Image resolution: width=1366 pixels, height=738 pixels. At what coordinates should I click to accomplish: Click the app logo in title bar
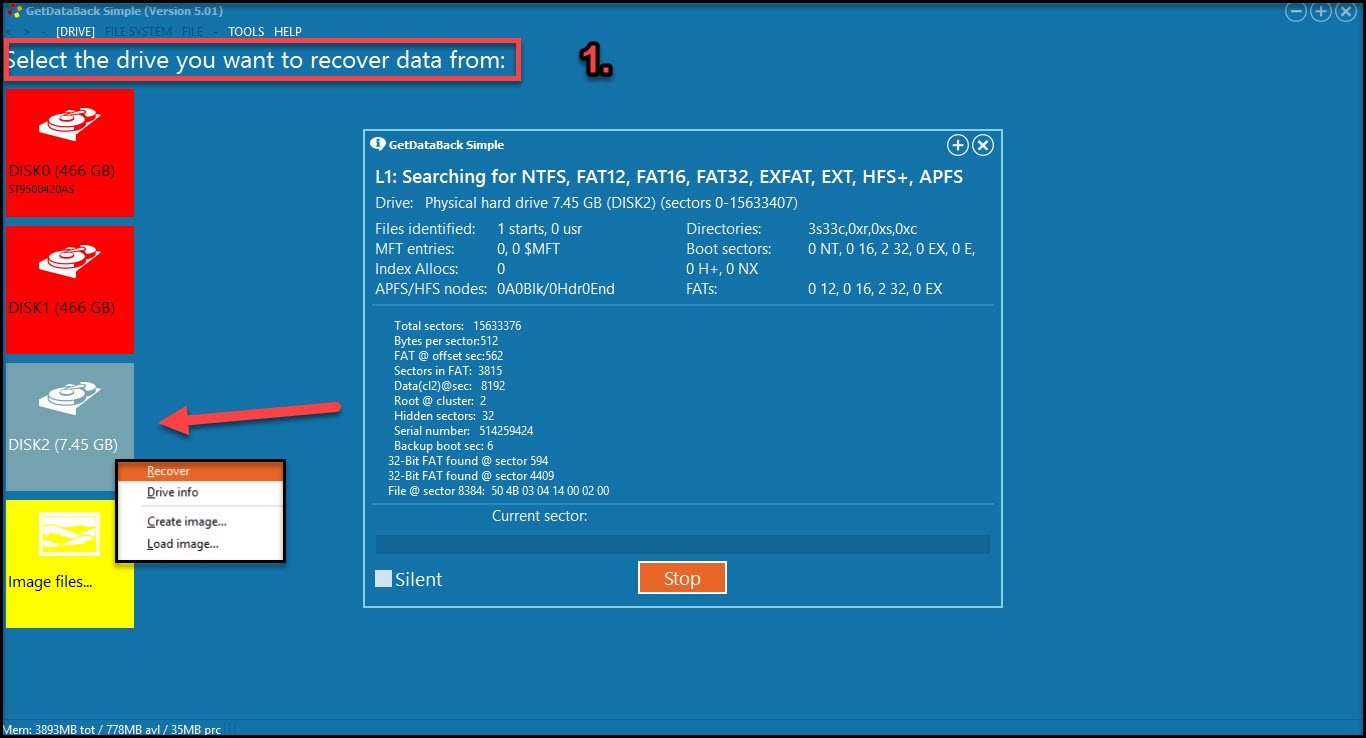click(16, 11)
